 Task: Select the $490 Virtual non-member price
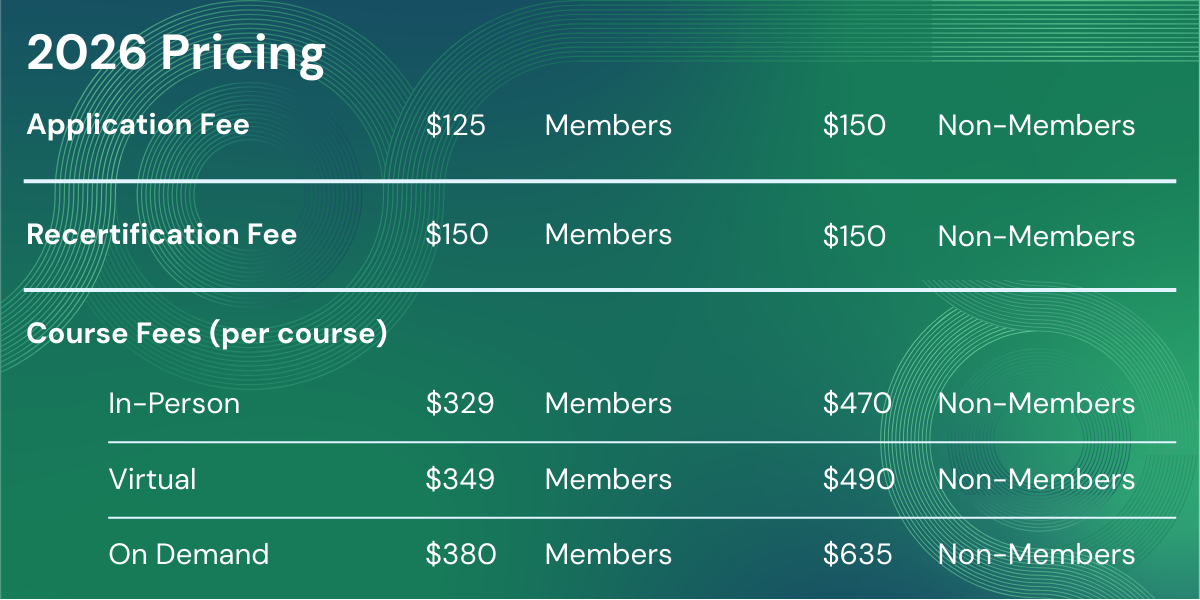point(858,479)
